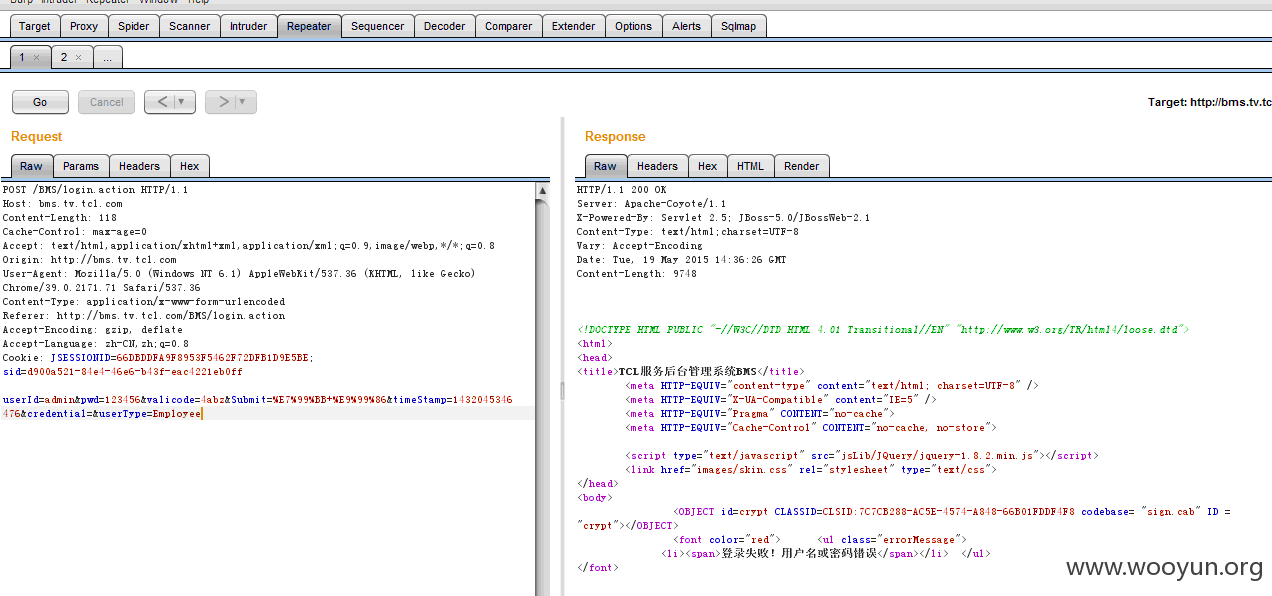Switch to the Scanner tab

[190, 26]
